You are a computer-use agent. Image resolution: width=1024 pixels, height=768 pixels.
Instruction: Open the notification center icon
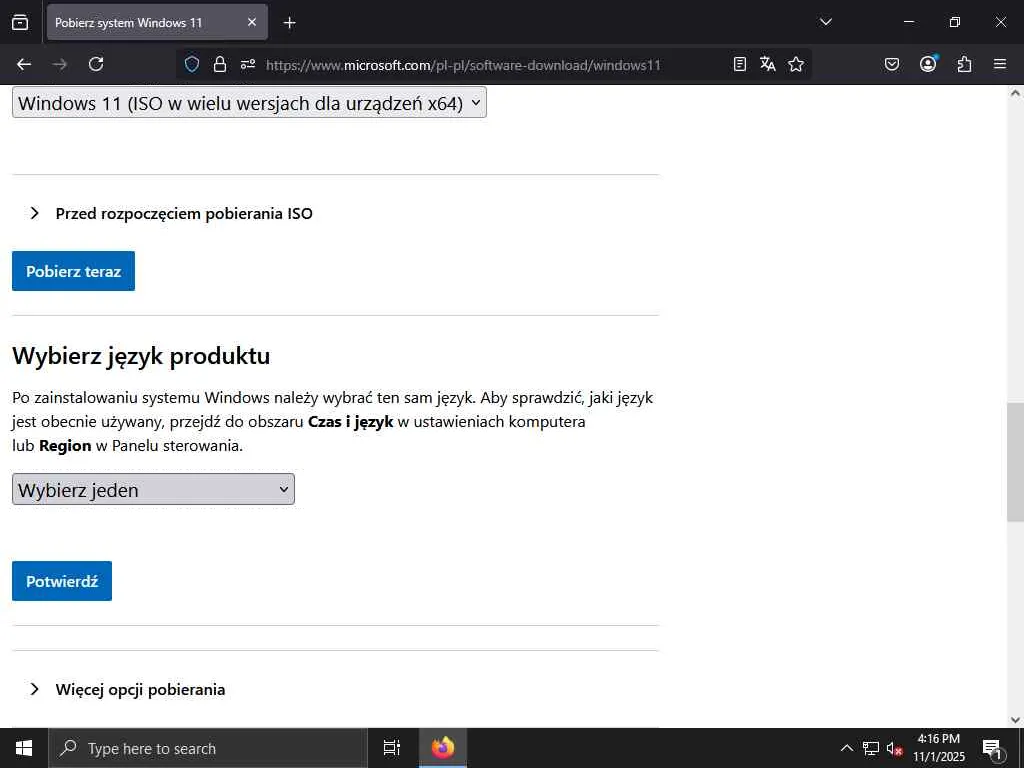(x=992, y=748)
